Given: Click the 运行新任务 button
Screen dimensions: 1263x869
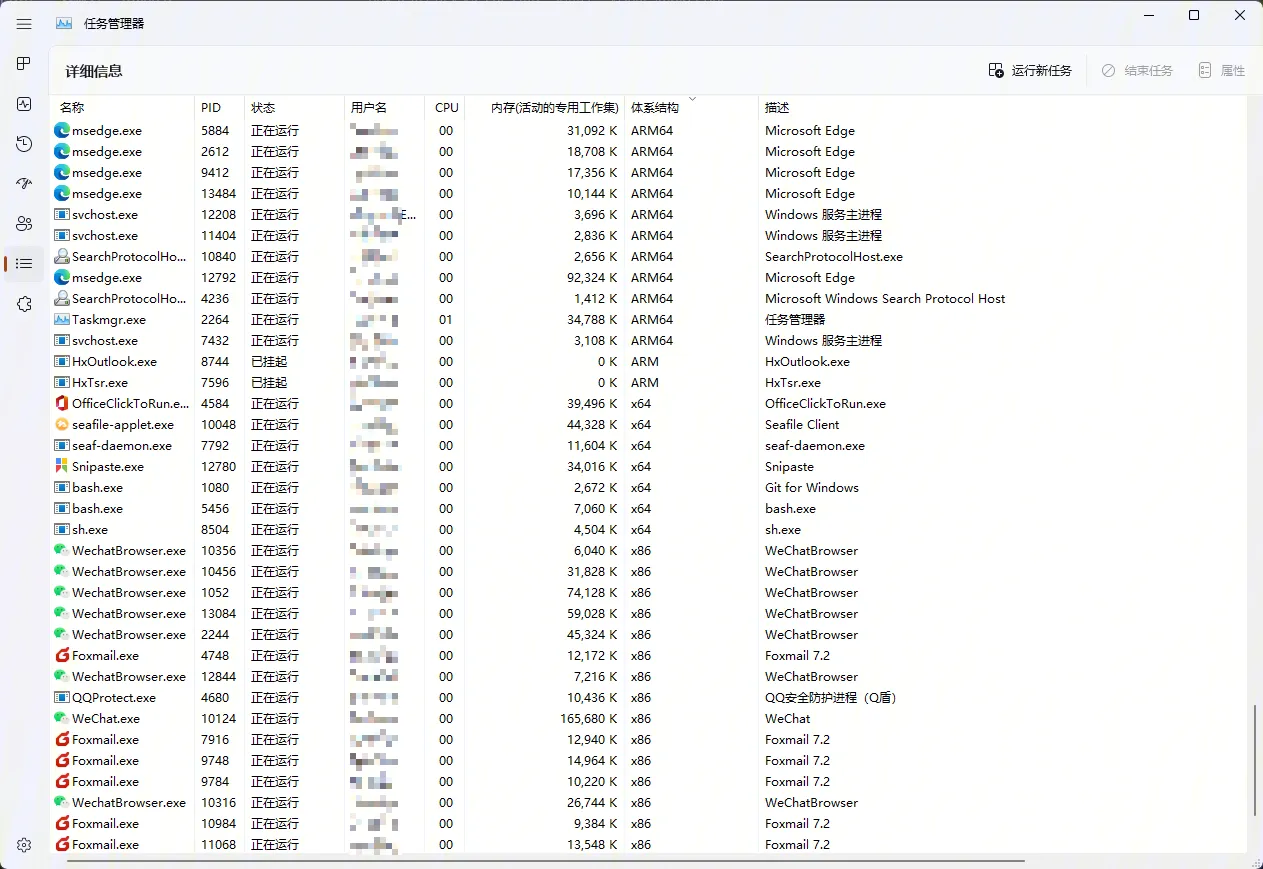Looking at the screenshot, I should pyautogui.click(x=1030, y=71).
